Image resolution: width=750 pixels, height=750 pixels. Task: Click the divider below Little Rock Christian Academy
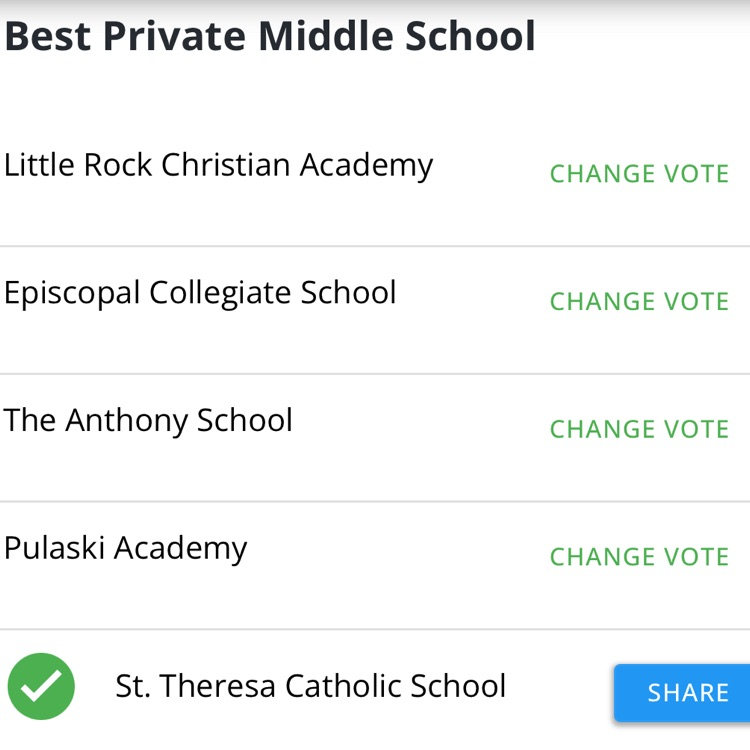[375, 246]
